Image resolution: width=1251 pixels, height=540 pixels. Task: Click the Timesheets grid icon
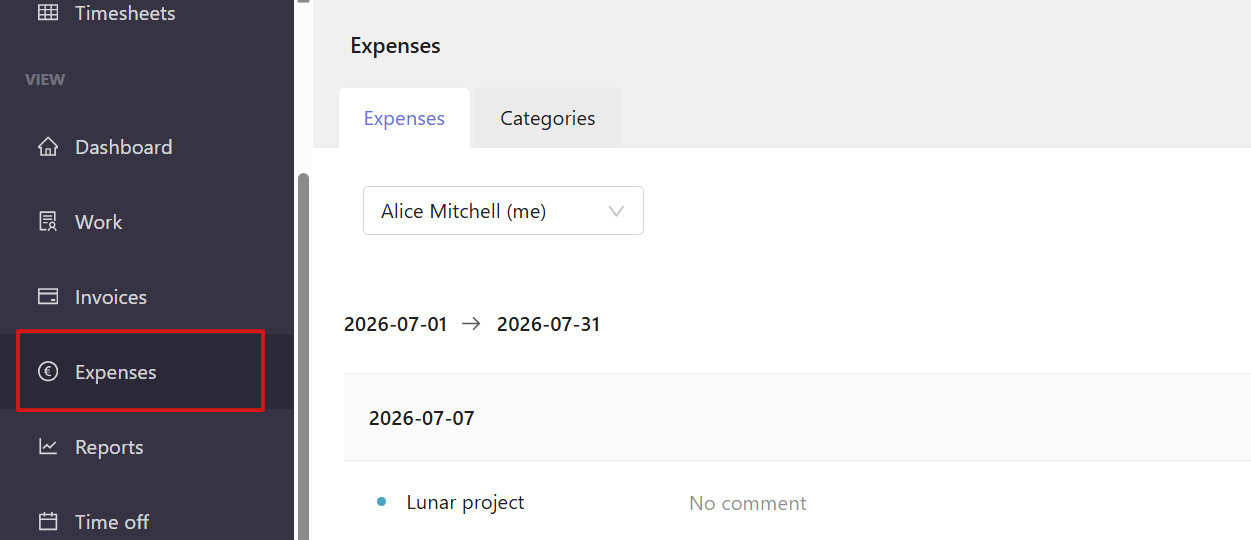pos(47,13)
